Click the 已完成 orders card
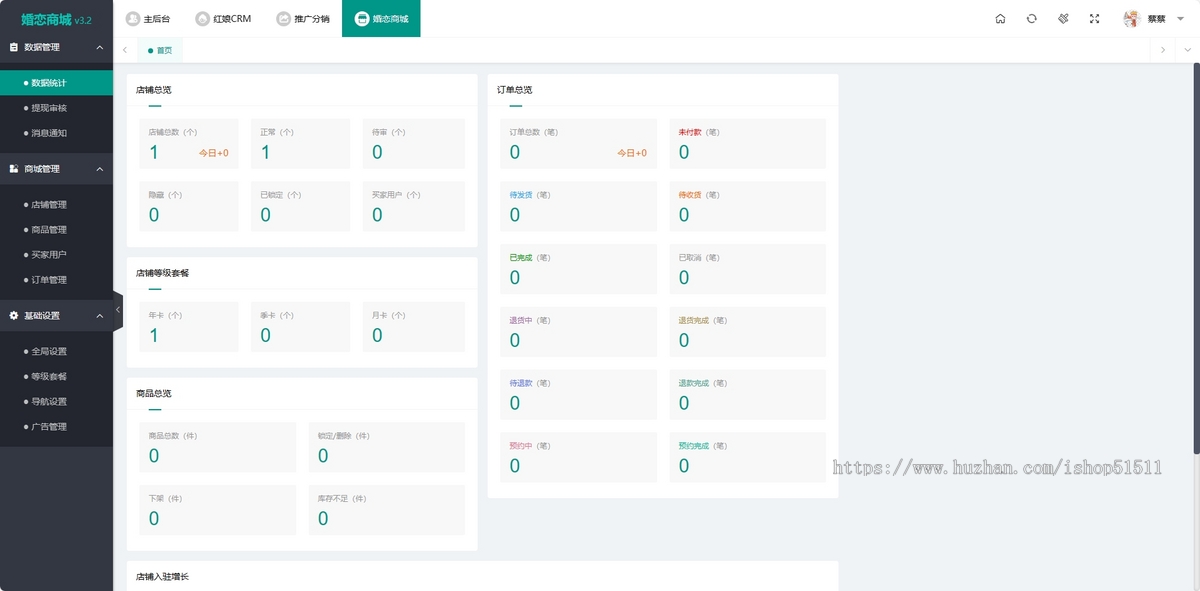The width and height of the screenshot is (1200, 591). pos(578,269)
